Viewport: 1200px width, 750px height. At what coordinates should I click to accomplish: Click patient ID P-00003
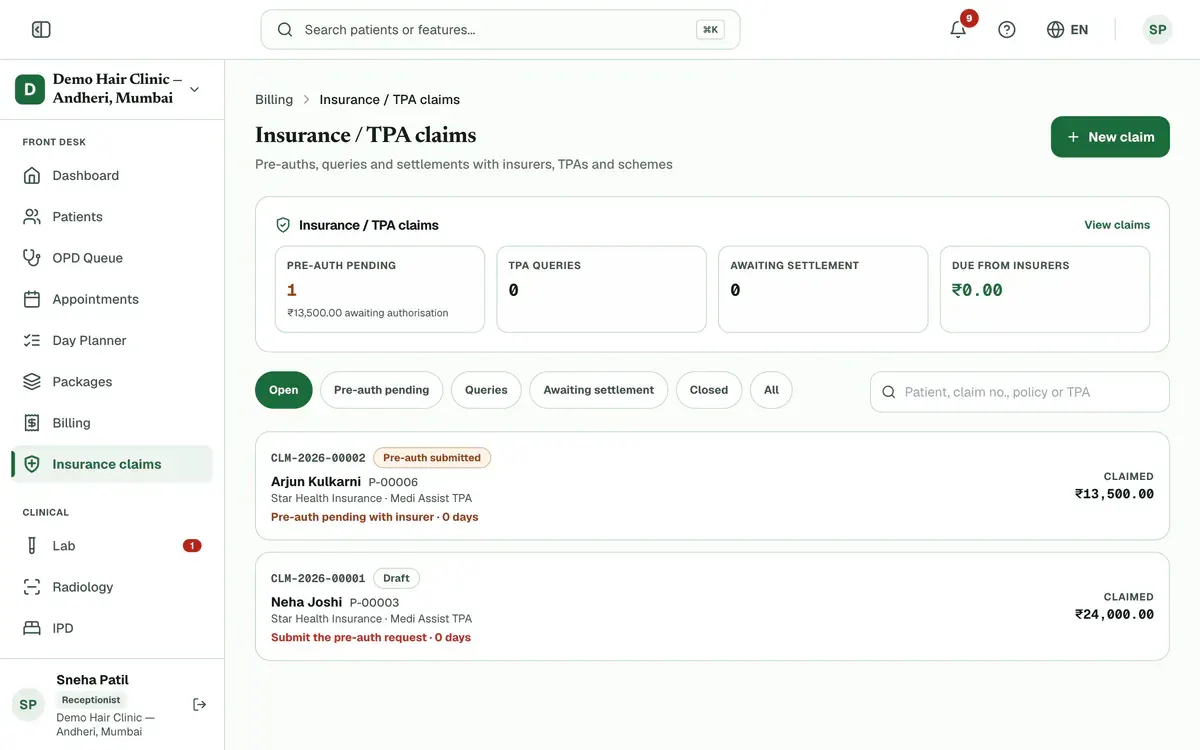374,602
